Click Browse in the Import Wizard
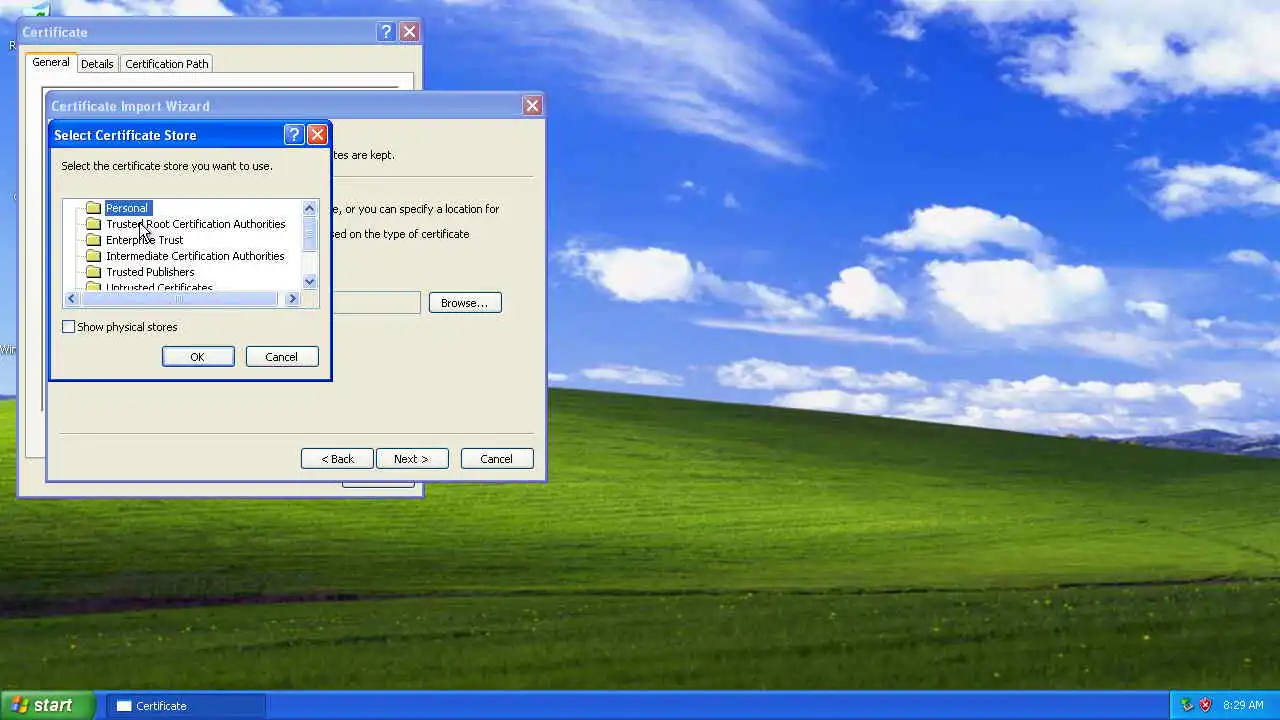The height and width of the screenshot is (720, 1280). pos(465,303)
